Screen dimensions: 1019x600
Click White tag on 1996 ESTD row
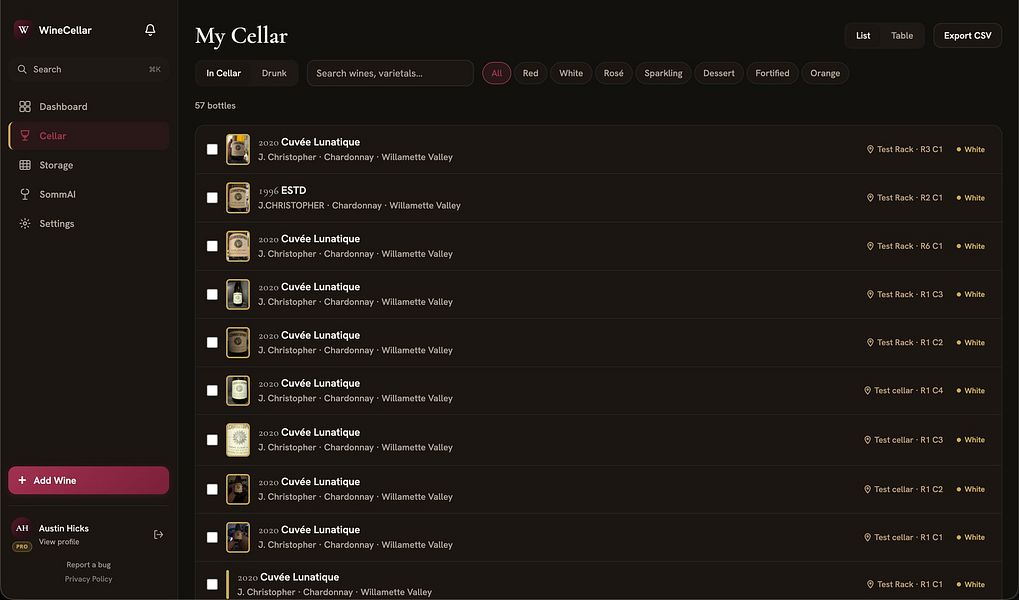[x=970, y=198]
